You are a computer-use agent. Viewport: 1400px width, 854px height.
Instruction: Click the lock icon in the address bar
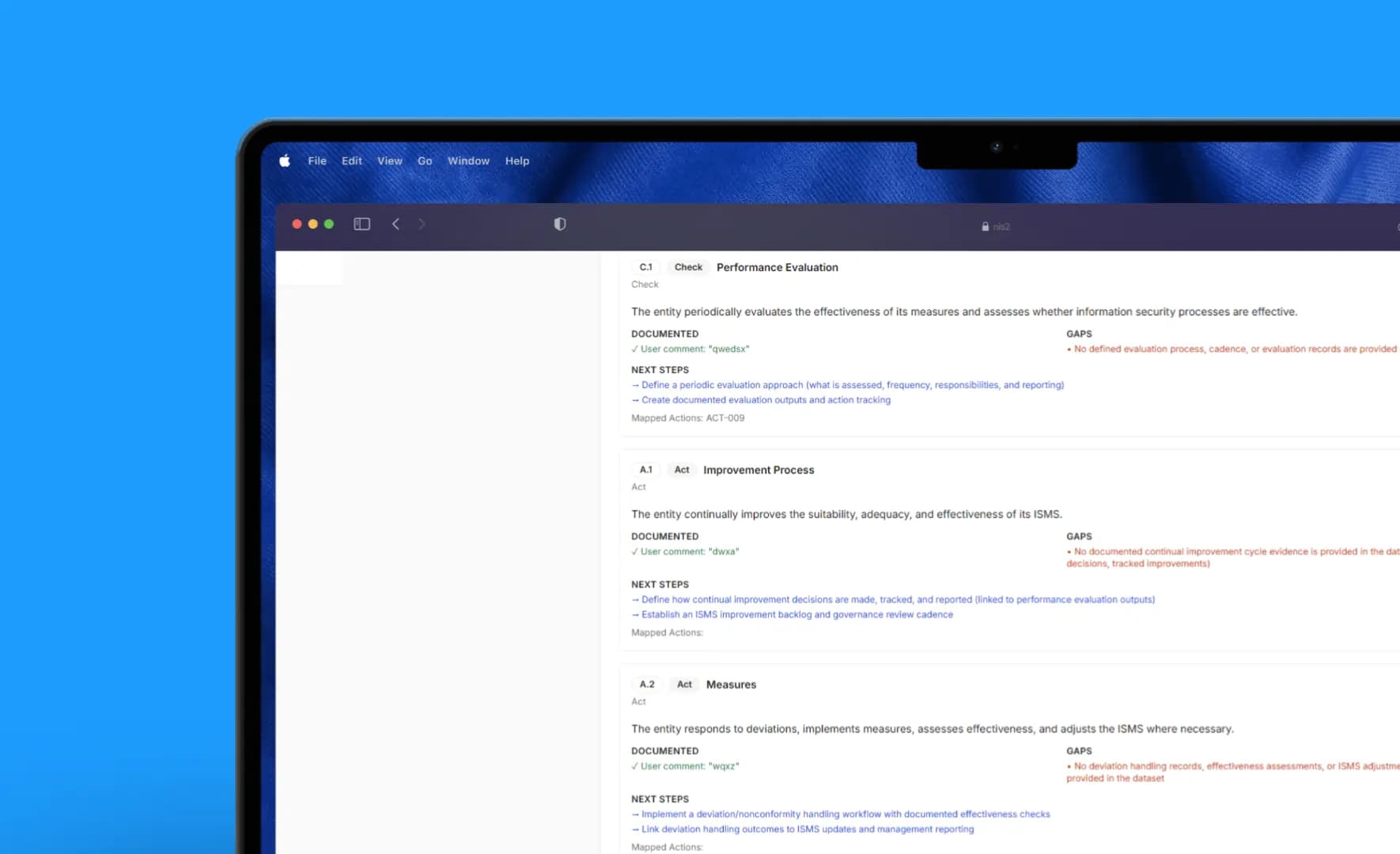tap(985, 227)
